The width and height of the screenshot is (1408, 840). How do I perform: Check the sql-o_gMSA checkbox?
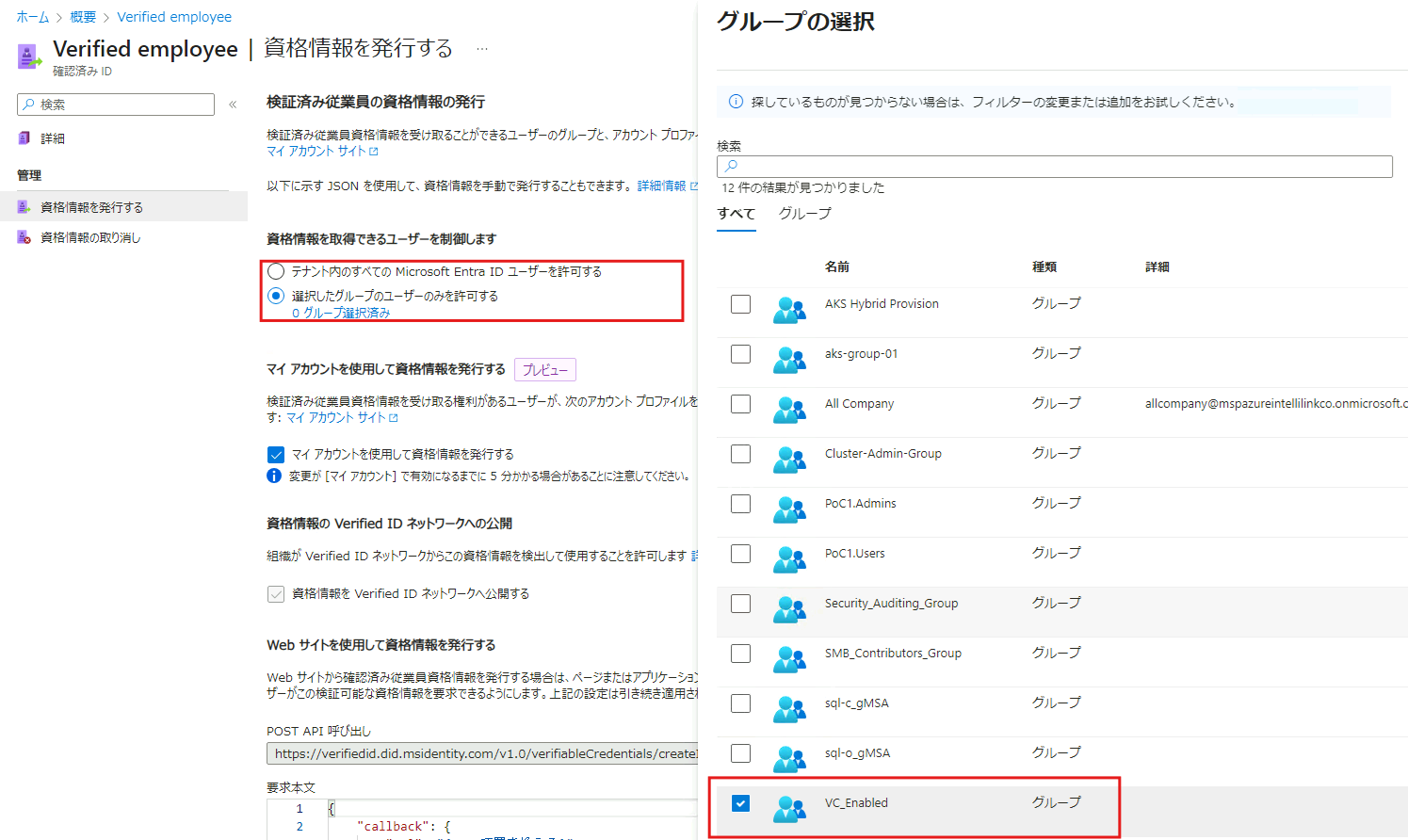pyautogui.click(x=741, y=753)
